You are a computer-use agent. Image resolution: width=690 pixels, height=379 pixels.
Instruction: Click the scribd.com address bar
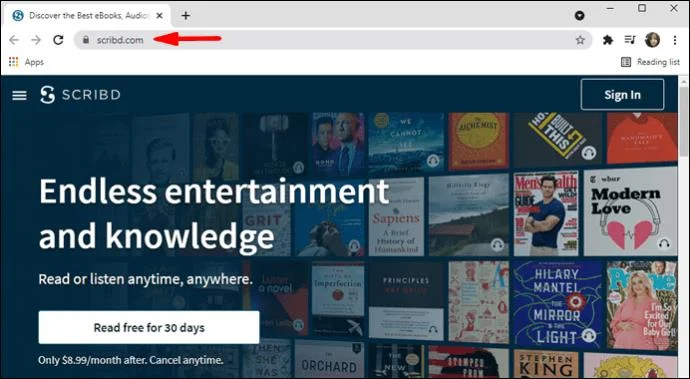point(333,40)
